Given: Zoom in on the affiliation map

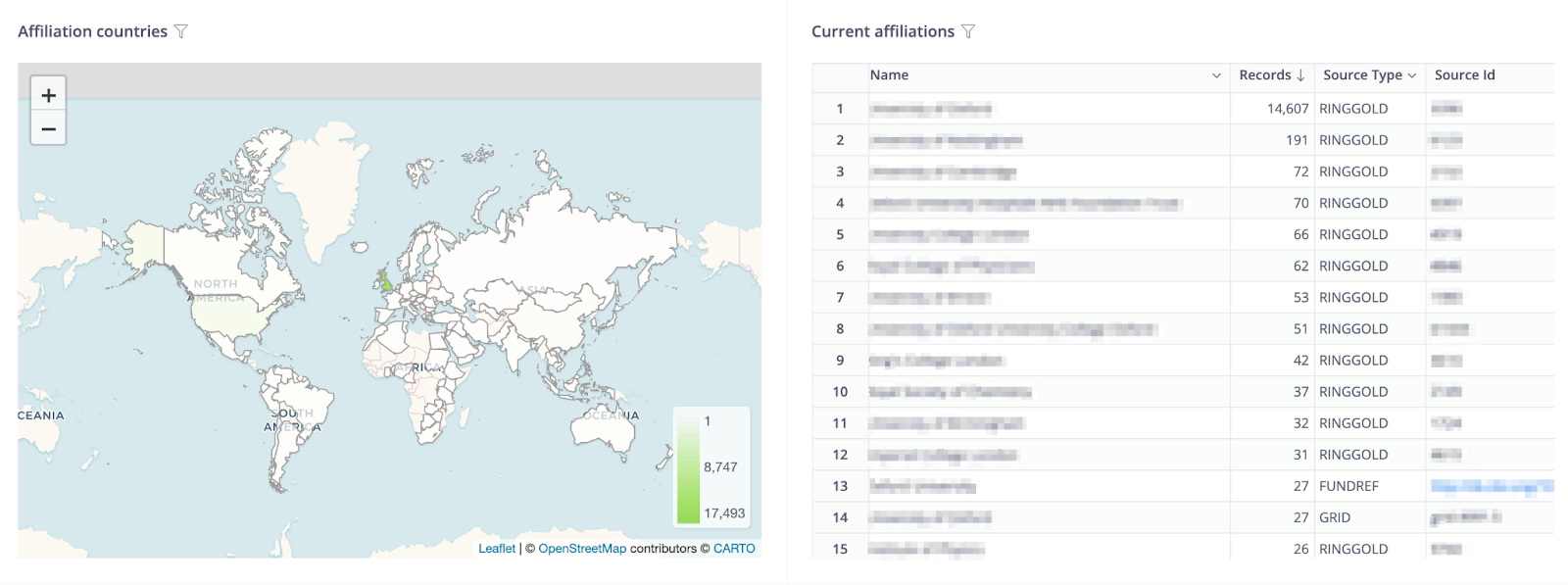Looking at the screenshot, I should click(x=48, y=95).
